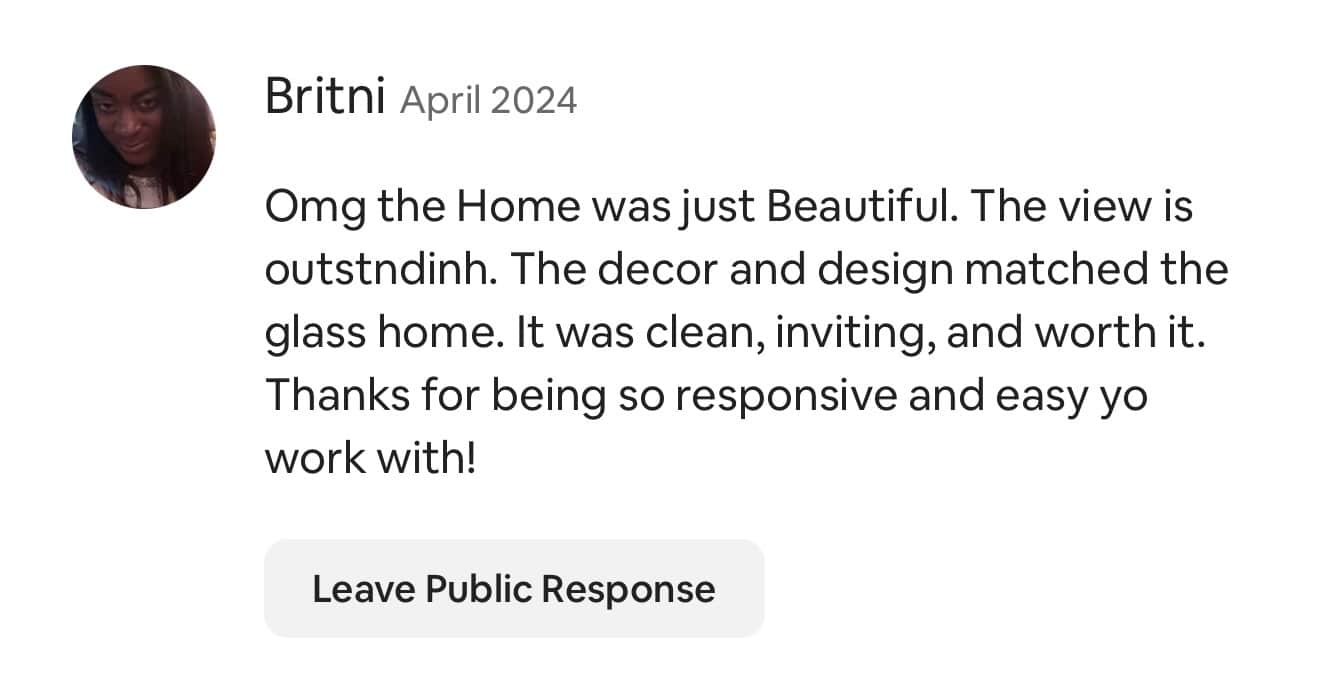Open the reviewer name Britni

325,97
